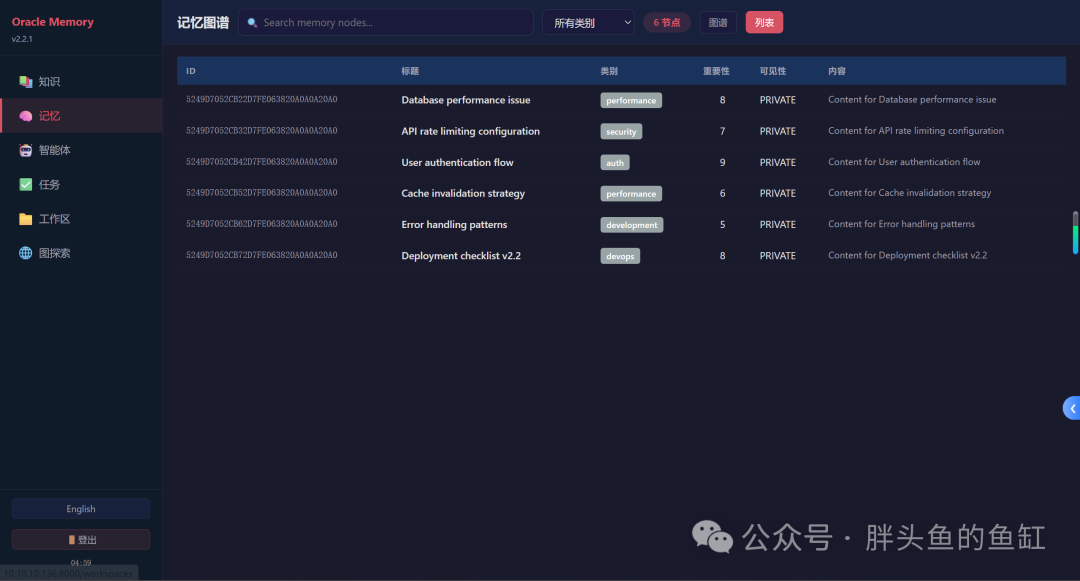The height and width of the screenshot is (581, 1080).
Task: Click the vertical scrollbar thumb at right
Action: [1075, 233]
